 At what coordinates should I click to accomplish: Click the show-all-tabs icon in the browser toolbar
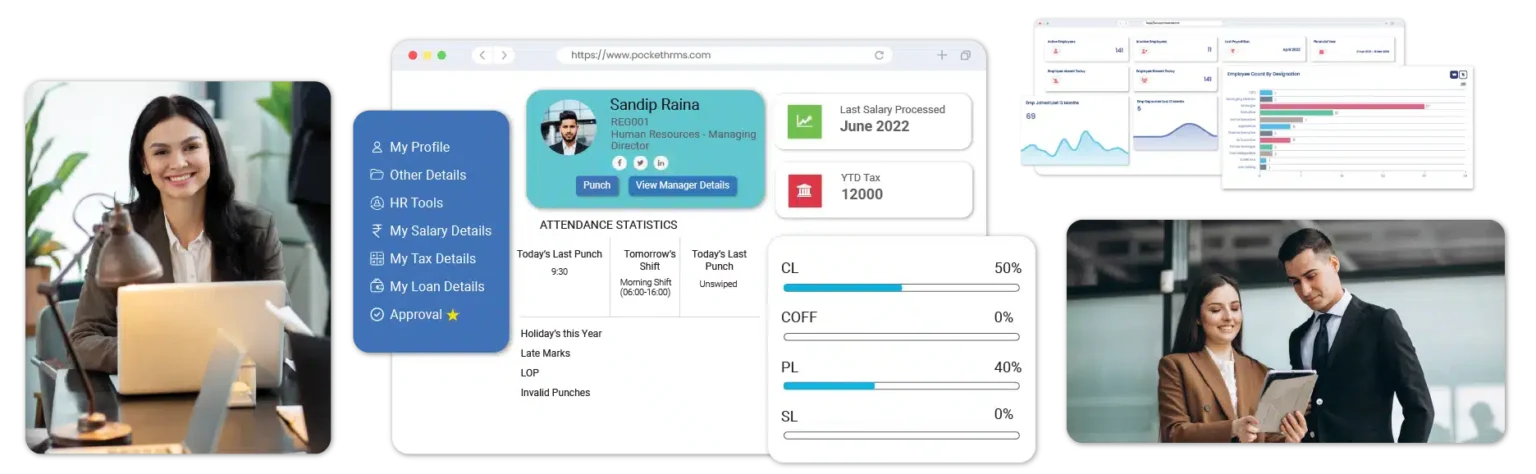pos(965,55)
